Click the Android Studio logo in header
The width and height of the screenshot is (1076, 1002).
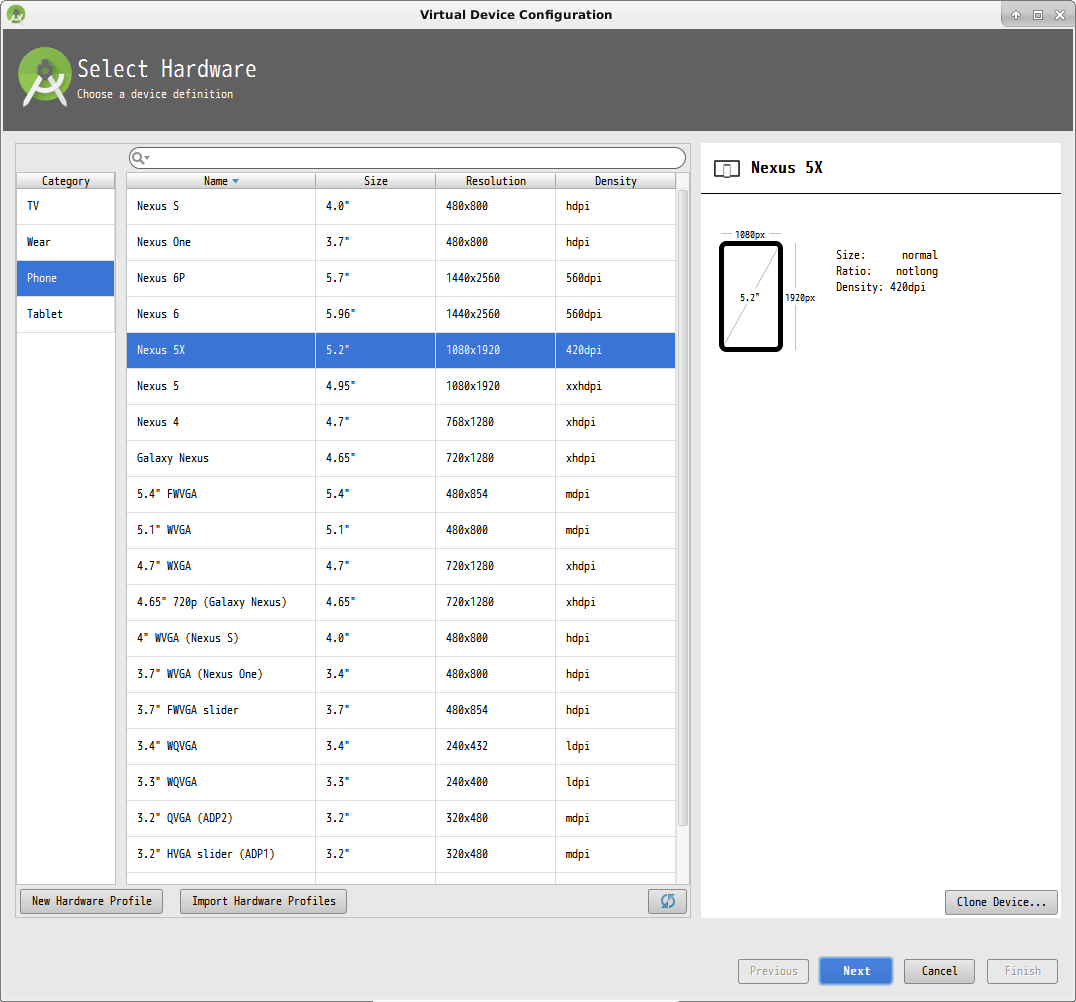[x=44, y=78]
